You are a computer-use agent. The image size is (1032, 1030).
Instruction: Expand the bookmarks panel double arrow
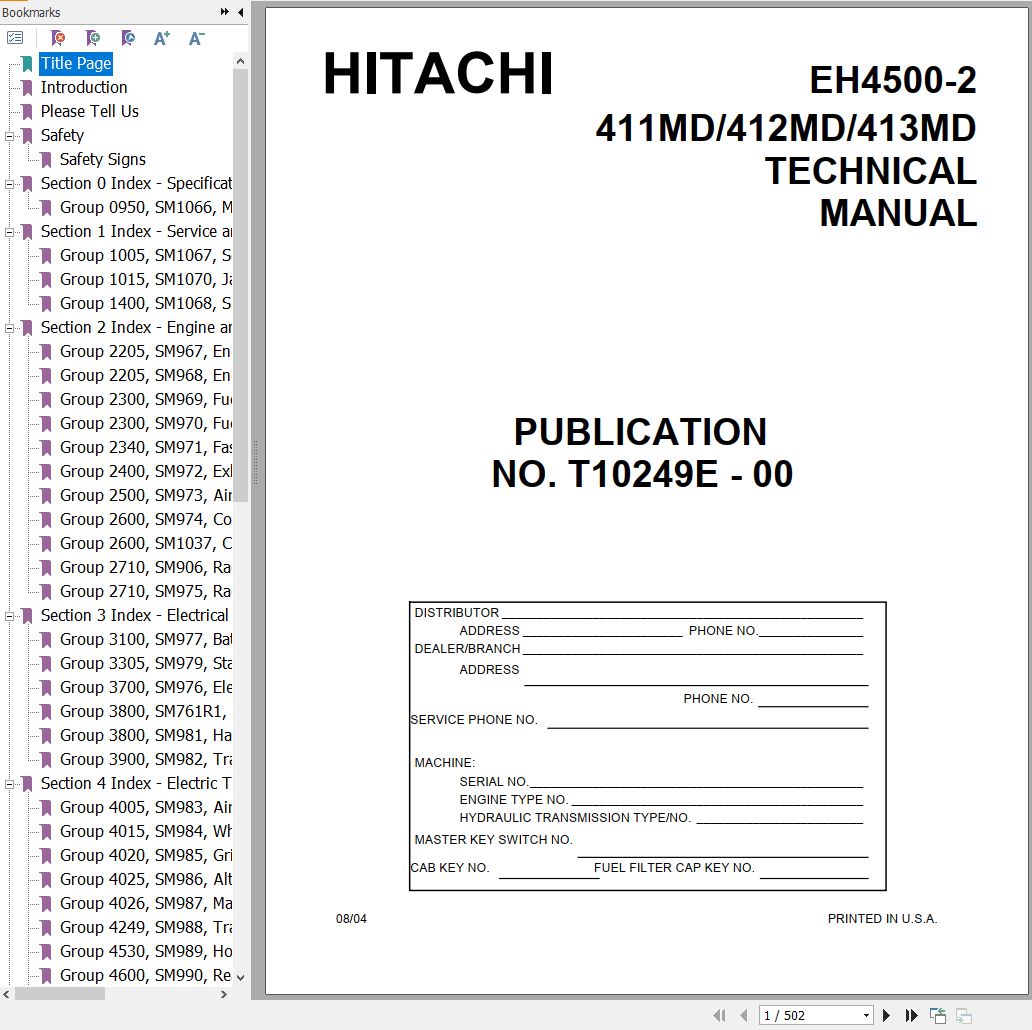pyautogui.click(x=224, y=12)
